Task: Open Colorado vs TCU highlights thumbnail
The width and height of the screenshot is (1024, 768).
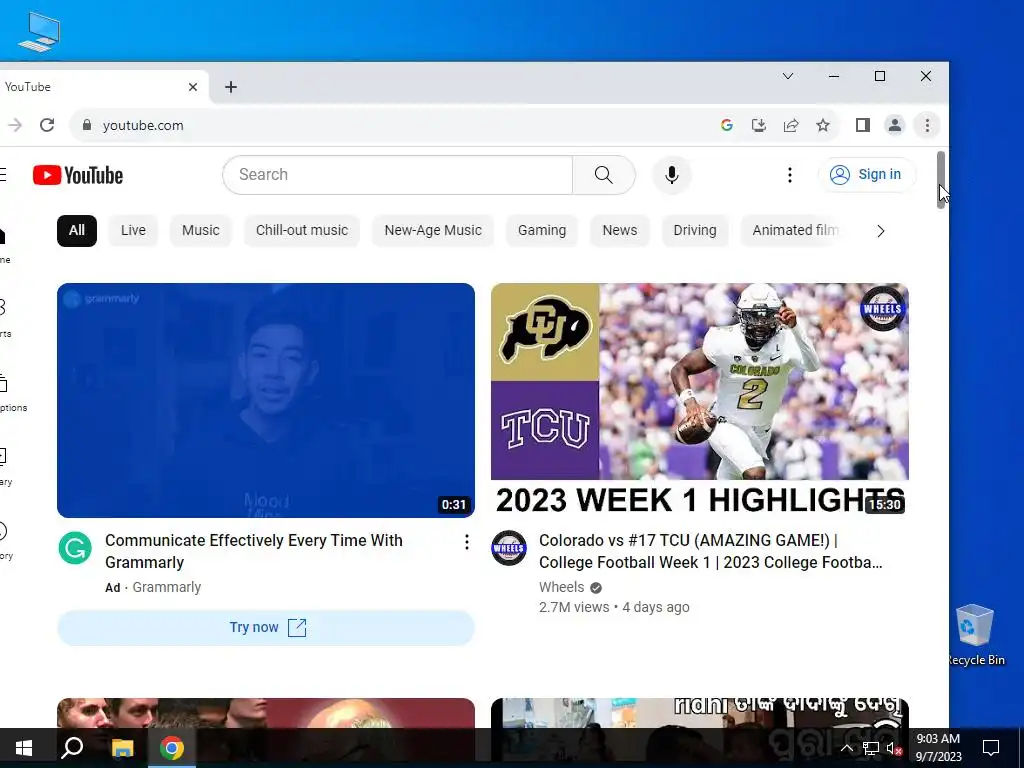Action: click(699, 400)
